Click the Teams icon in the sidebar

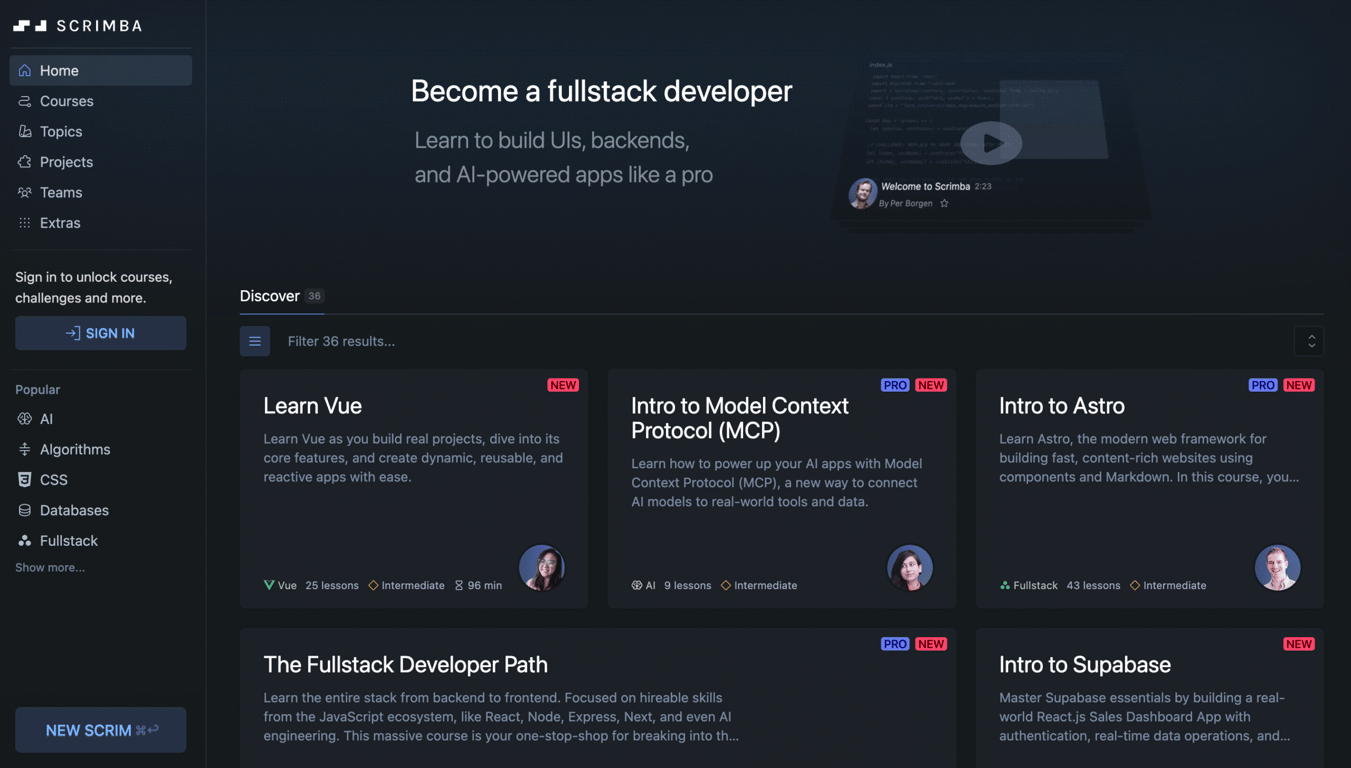coord(23,192)
